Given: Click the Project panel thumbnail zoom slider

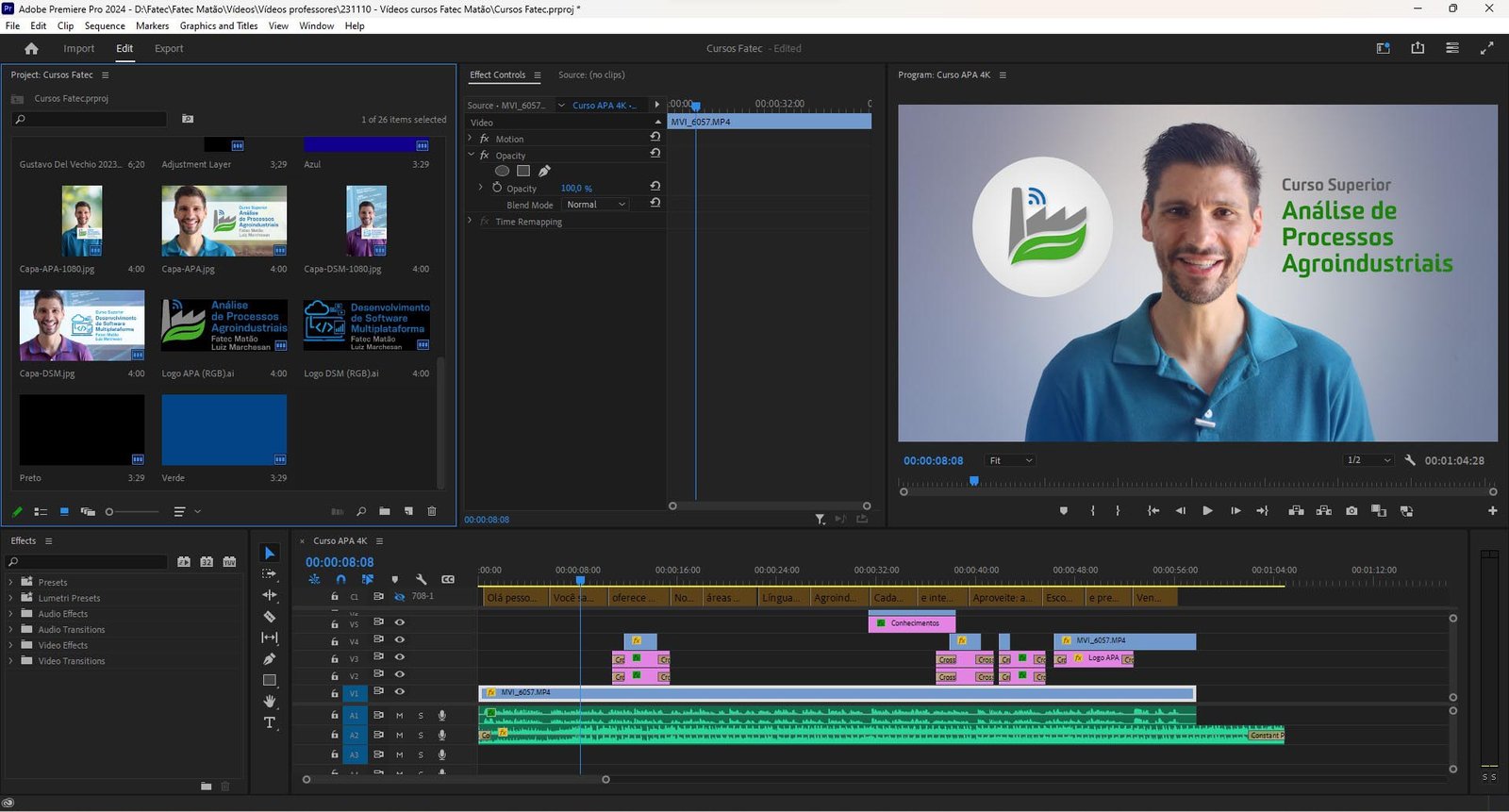Looking at the screenshot, I should (x=132, y=512).
